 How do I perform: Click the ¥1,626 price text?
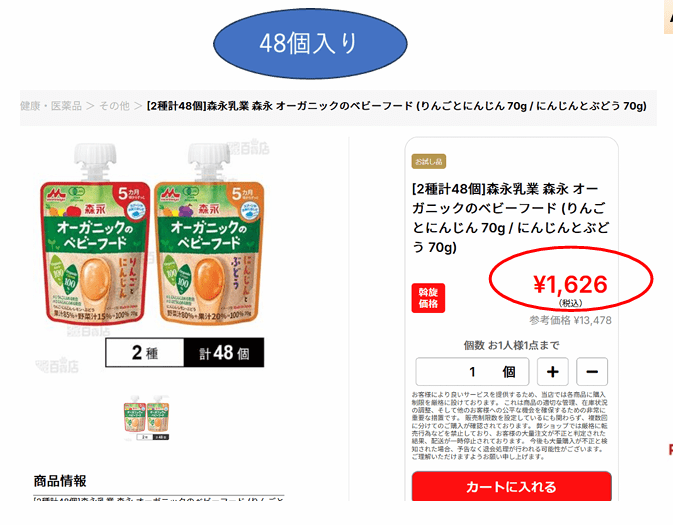(570, 284)
